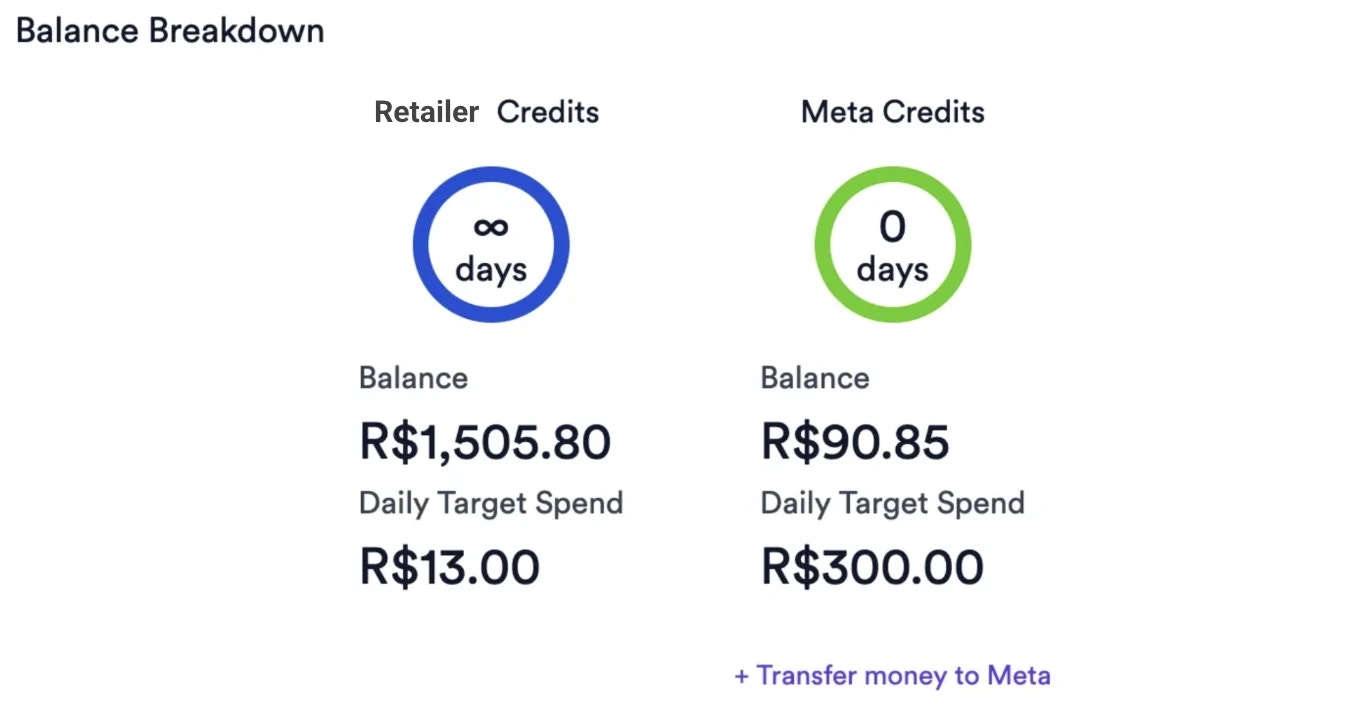Open the Balance Breakdown heading
The height and width of the screenshot is (716, 1346).
click(x=169, y=30)
